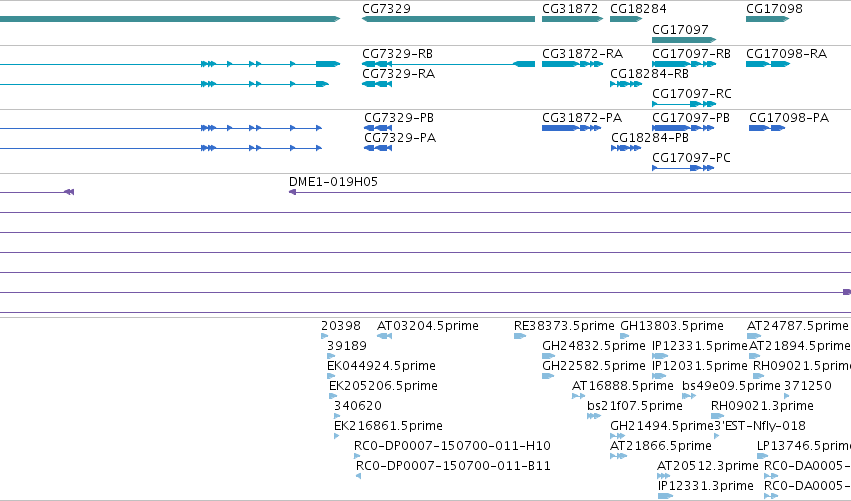This screenshot has height=501, width=851.
Task: Select the CG17097-PB protein label
Action: pos(690,118)
